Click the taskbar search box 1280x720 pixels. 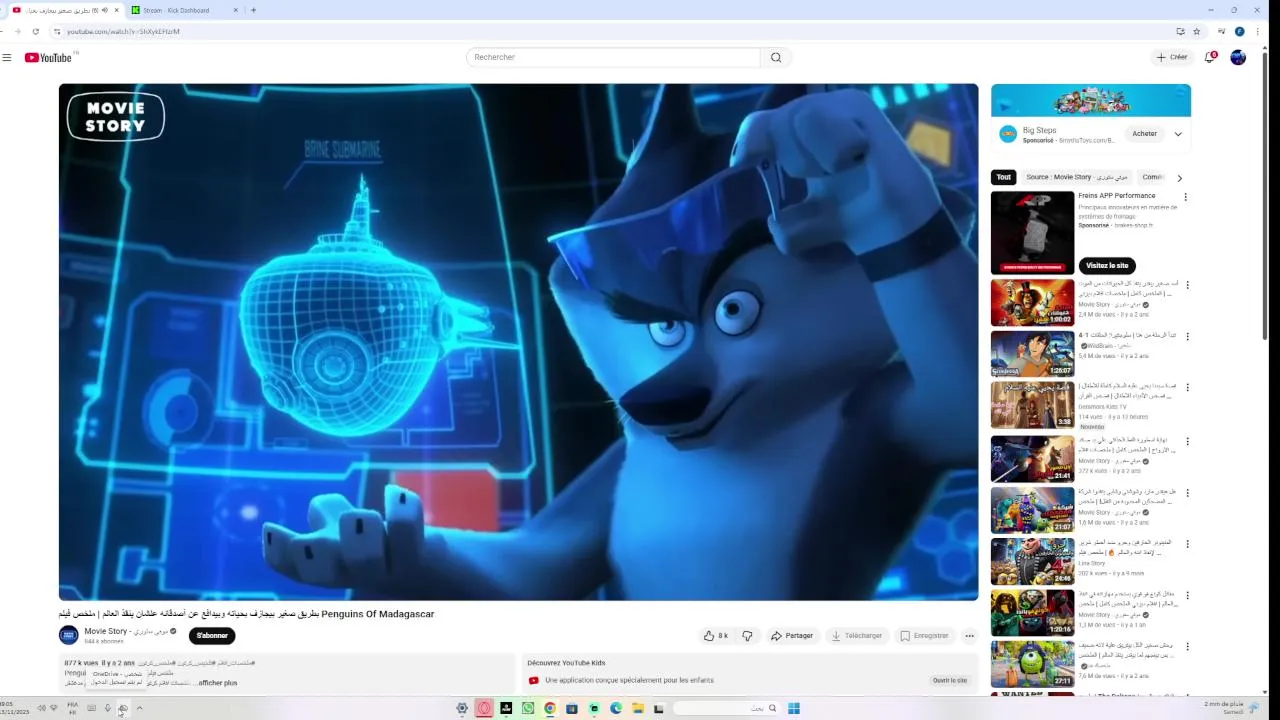pos(726,708)
